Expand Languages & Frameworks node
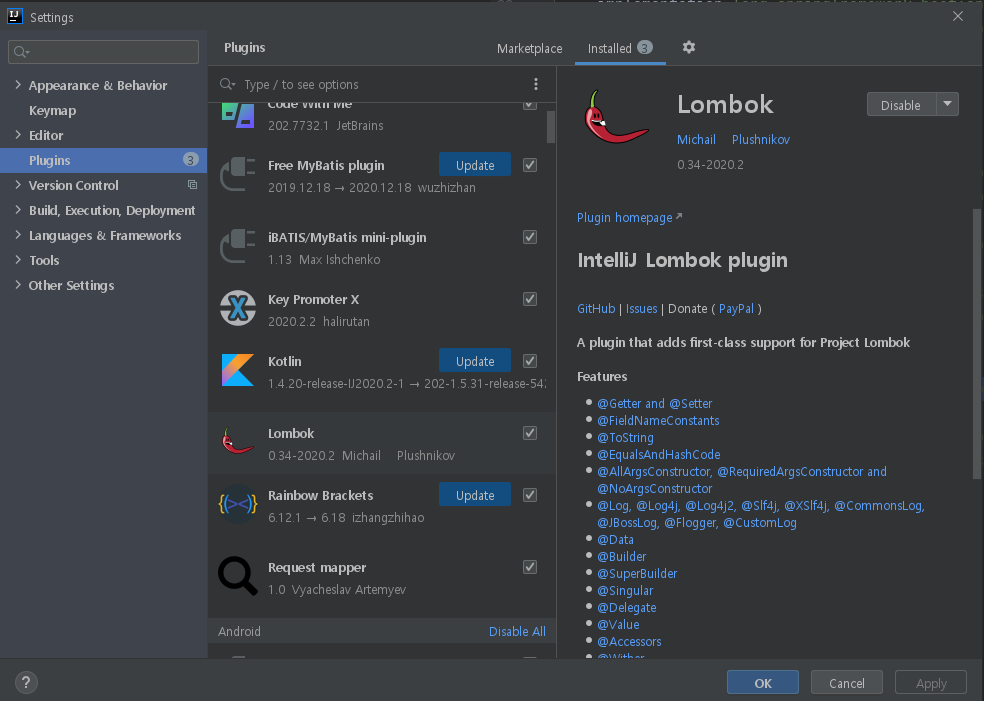The height and width of the screenshot is (701, 984). click(18, 235)
